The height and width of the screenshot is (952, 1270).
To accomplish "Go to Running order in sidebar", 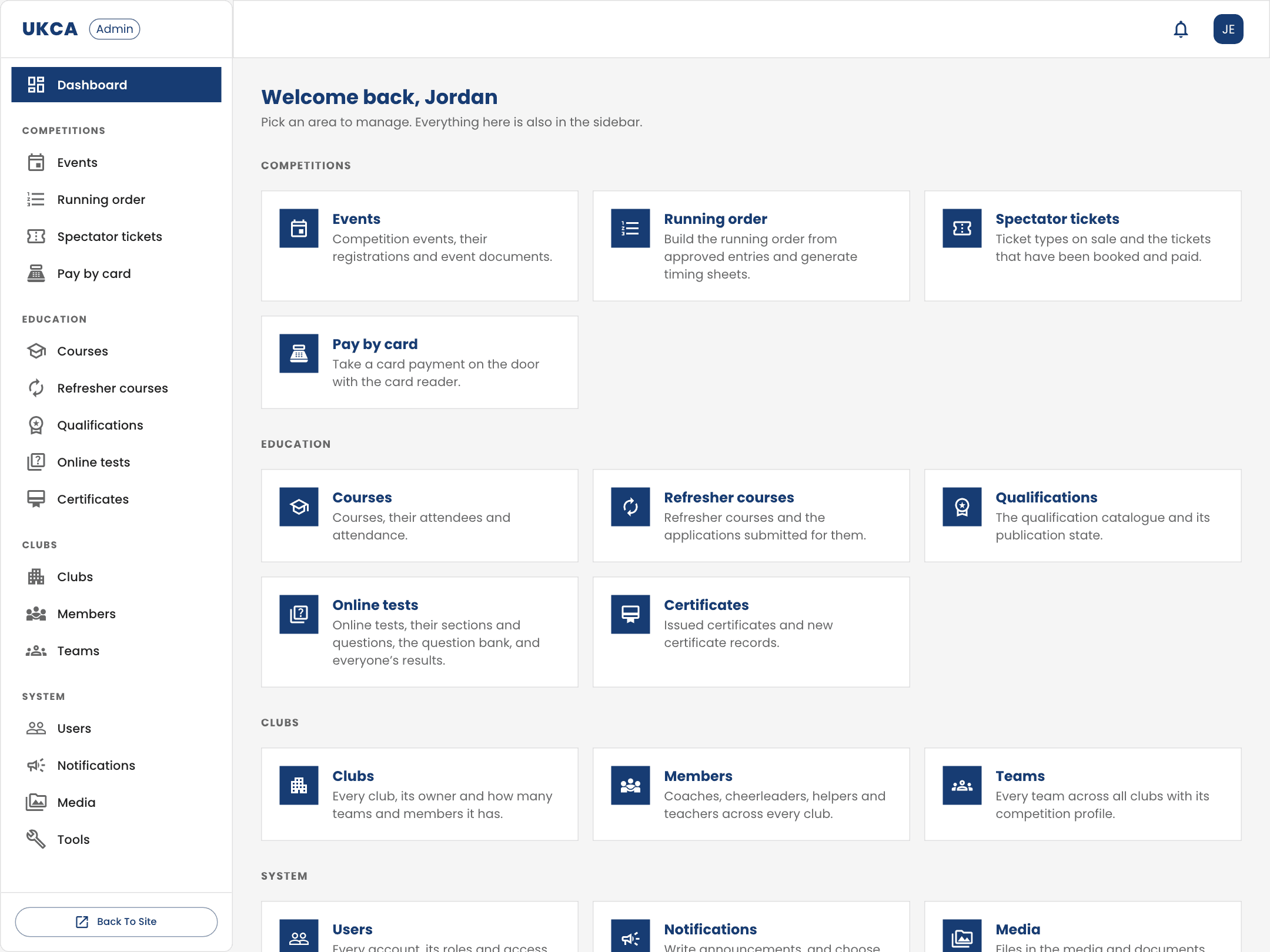I will click(116, 199).
